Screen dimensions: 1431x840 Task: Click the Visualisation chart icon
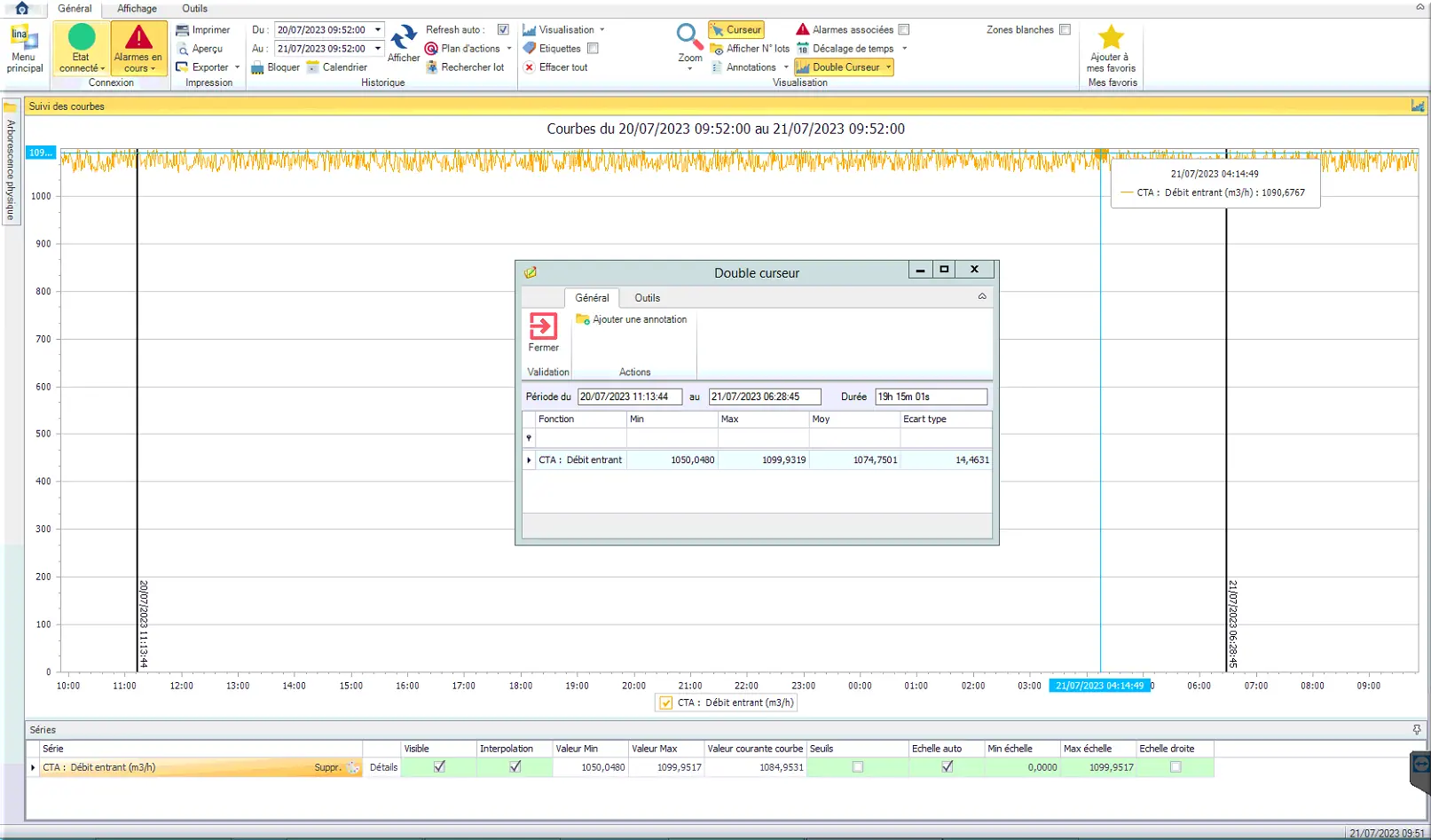(529, 30)
